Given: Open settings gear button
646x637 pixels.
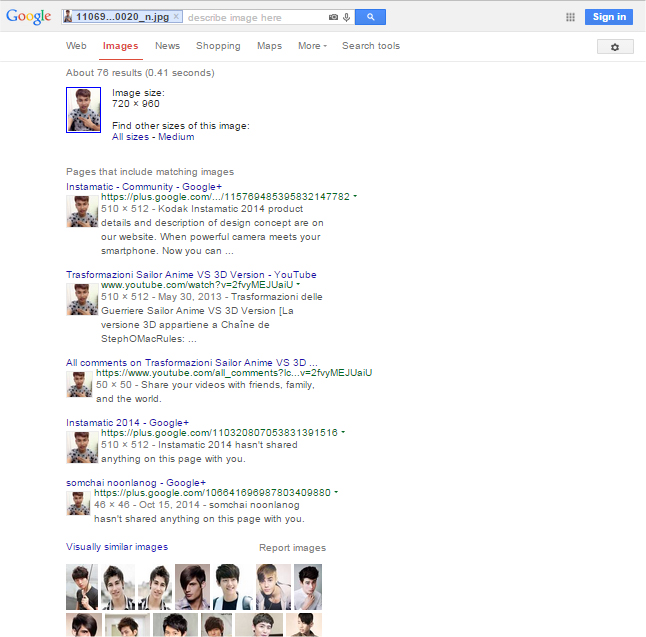Looking at the screenshot, I should coord(615,47).
